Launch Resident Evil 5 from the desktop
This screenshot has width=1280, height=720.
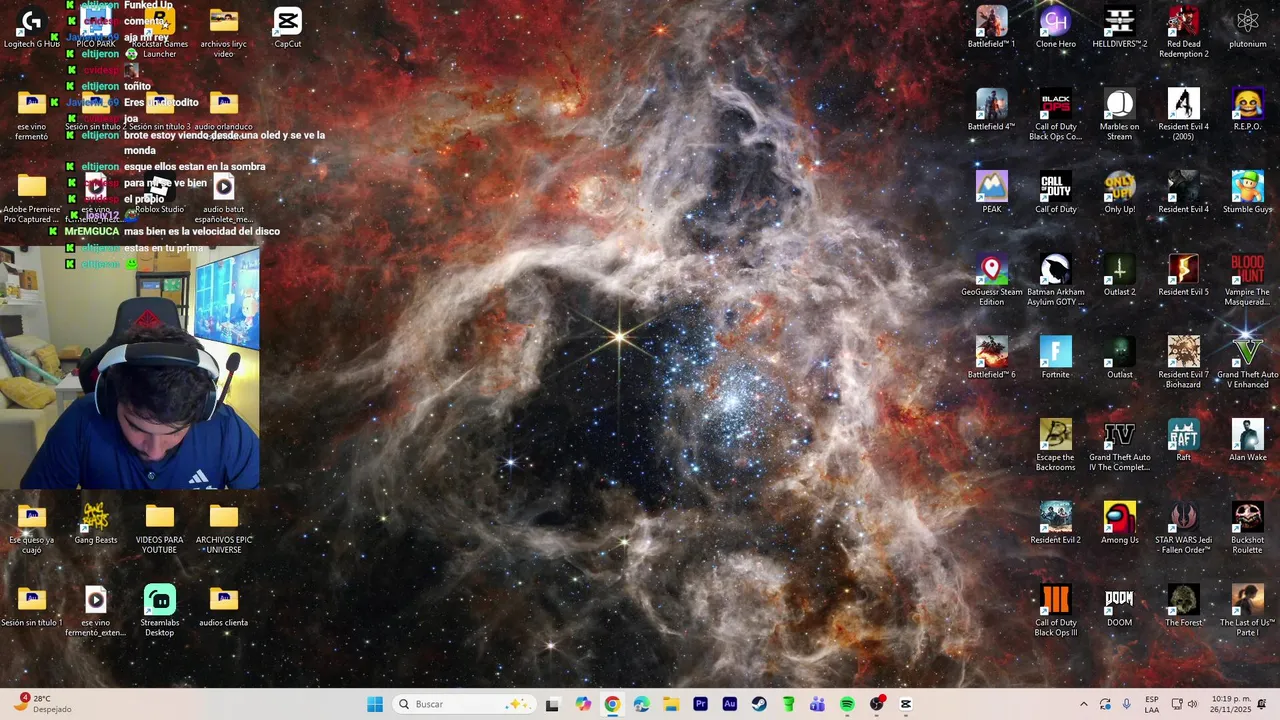(1184, 276)
